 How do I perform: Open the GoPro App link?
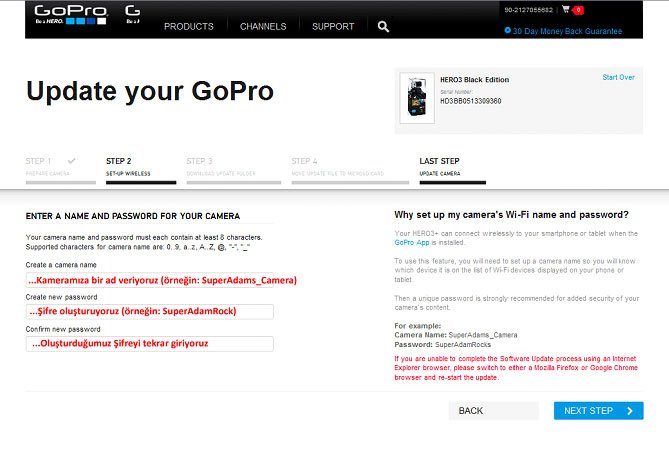tap(412, 242)
